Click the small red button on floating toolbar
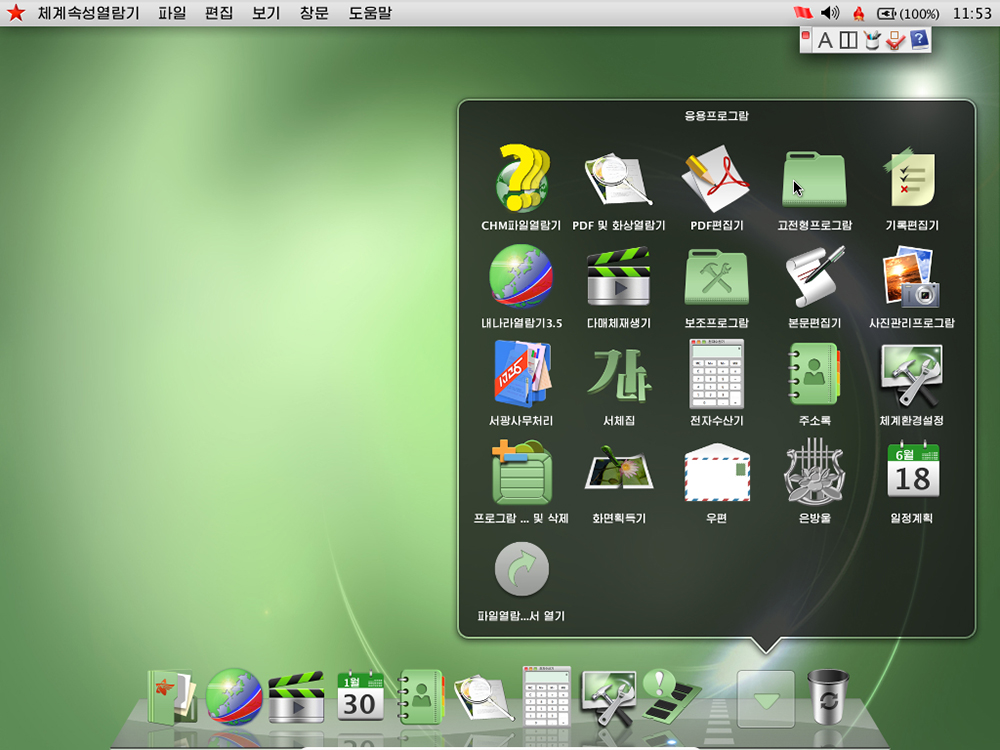Image resolution: width=1000 pixels, height=750 pixels. (806, 35)
